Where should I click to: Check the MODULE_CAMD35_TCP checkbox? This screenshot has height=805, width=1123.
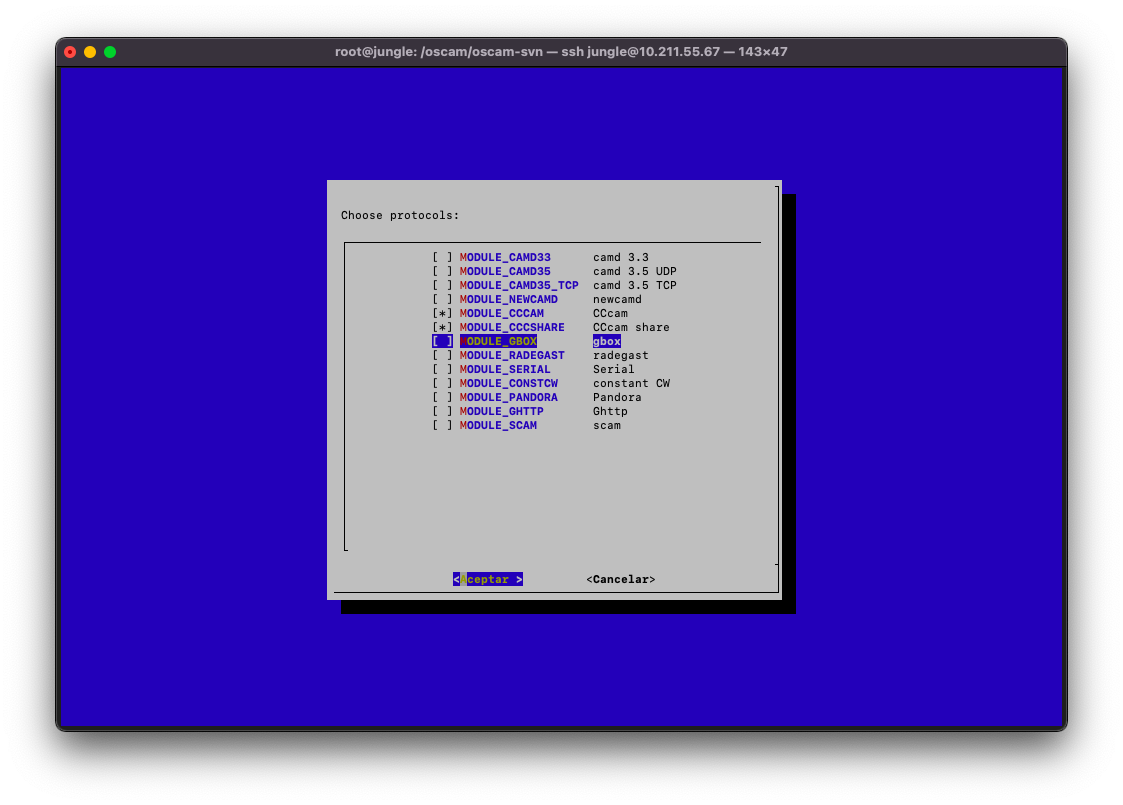point(442,285)
